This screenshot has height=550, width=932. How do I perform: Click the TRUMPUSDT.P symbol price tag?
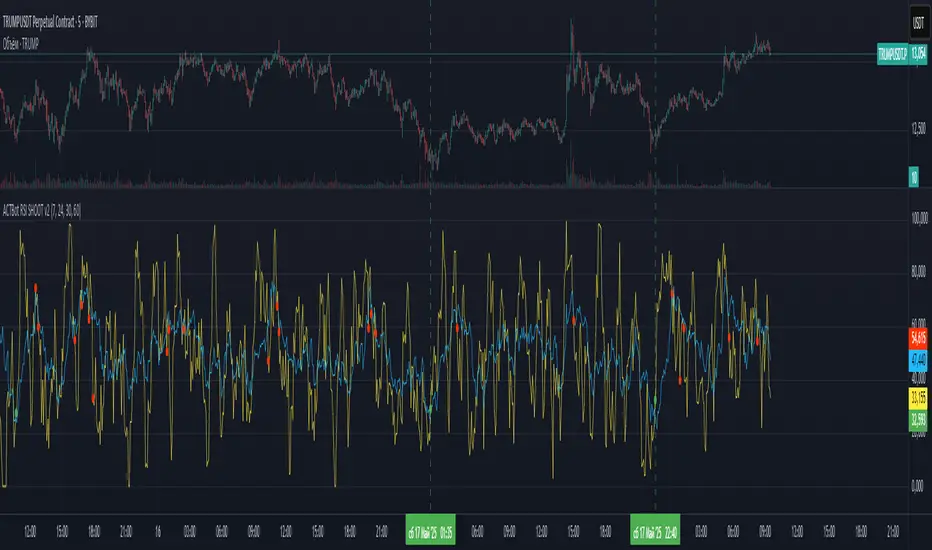[x=893, y=54]
